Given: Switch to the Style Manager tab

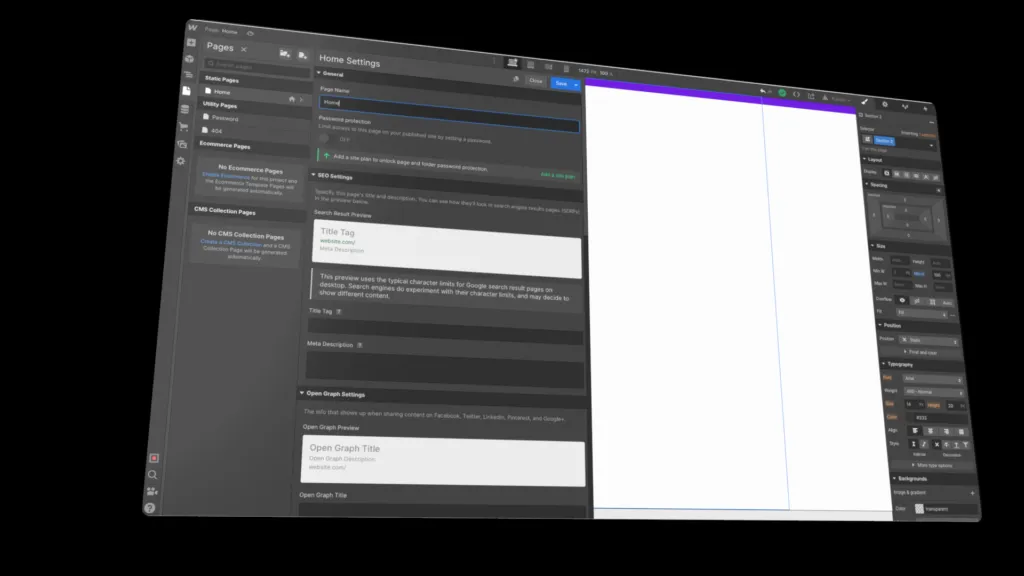Looking at the screenshot, I should point(905,106).
